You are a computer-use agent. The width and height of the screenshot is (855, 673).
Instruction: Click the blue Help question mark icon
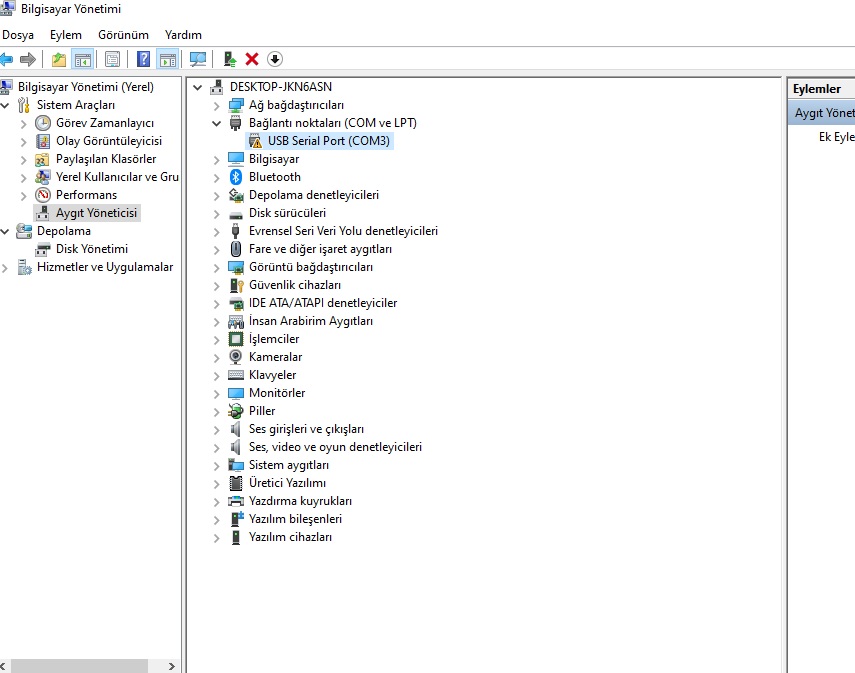click(143, 59)
